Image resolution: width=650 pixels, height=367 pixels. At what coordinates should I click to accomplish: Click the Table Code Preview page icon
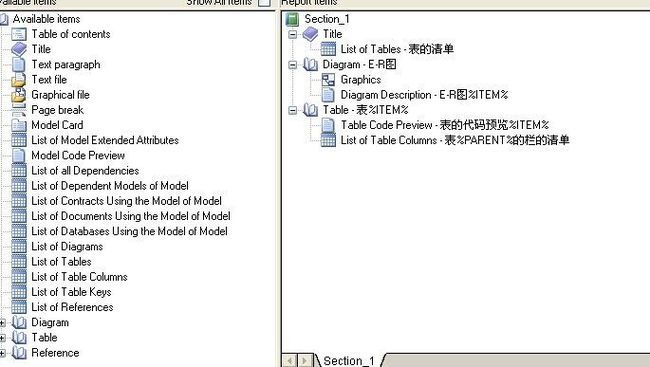click(x=328, y=125)
